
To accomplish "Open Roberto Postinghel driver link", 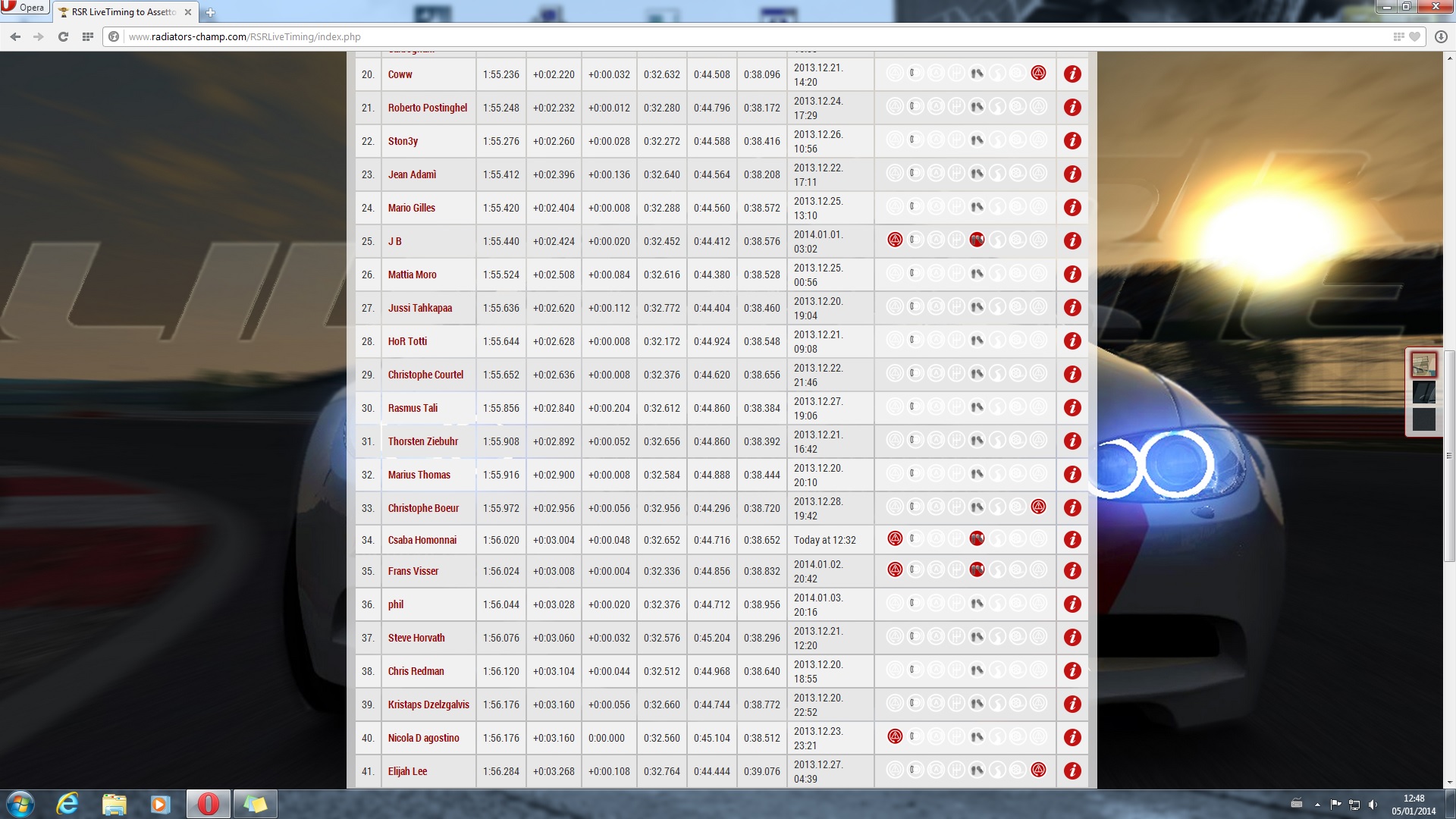I will tap(427, 108).
